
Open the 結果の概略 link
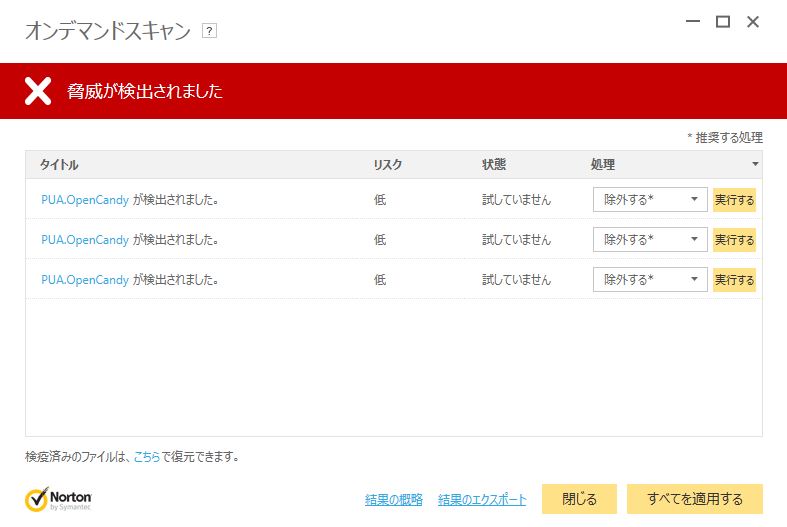pyautogui.click(x=394, y=499)
